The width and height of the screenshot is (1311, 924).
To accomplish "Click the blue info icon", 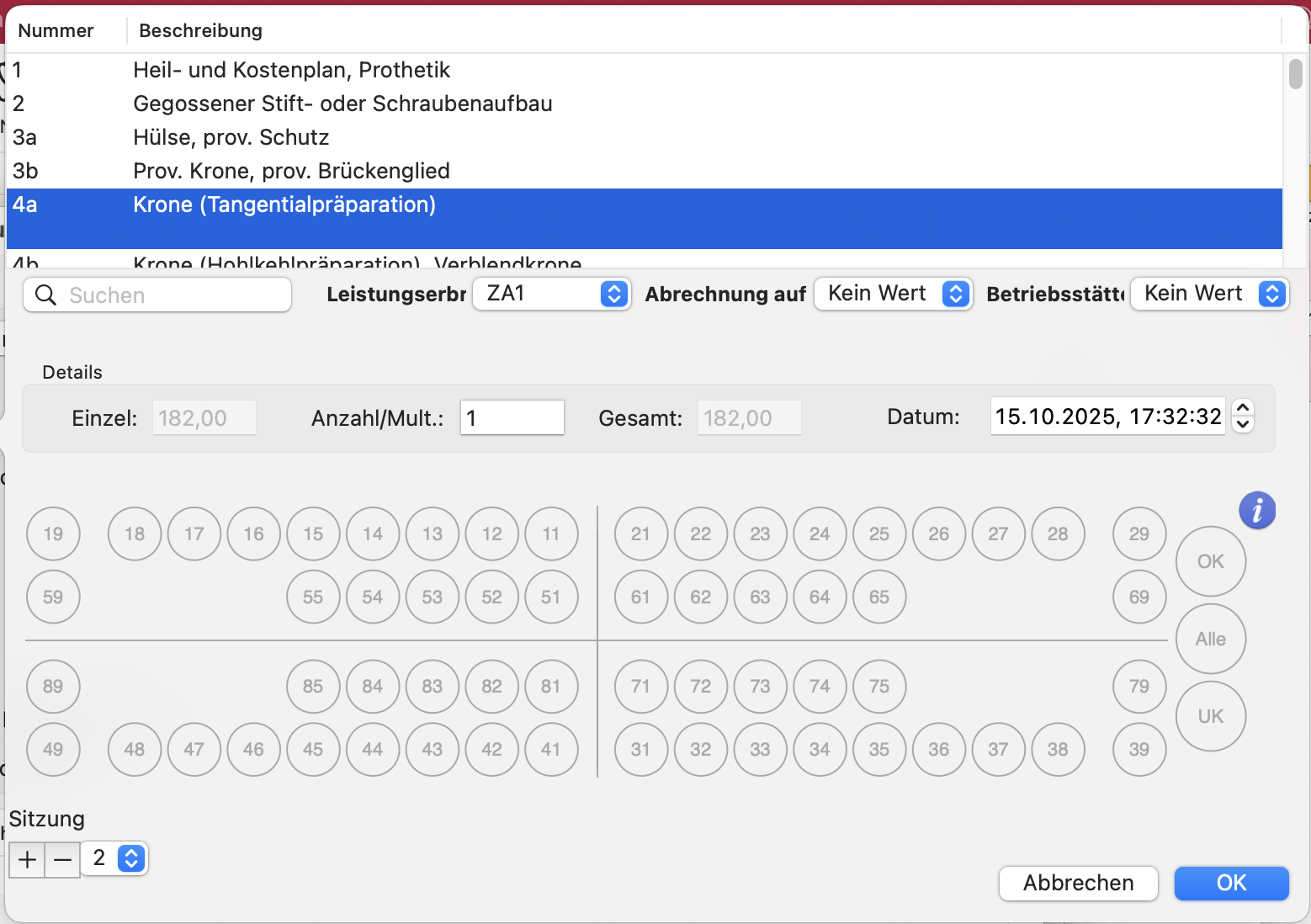I will [x=1257, y=510].
